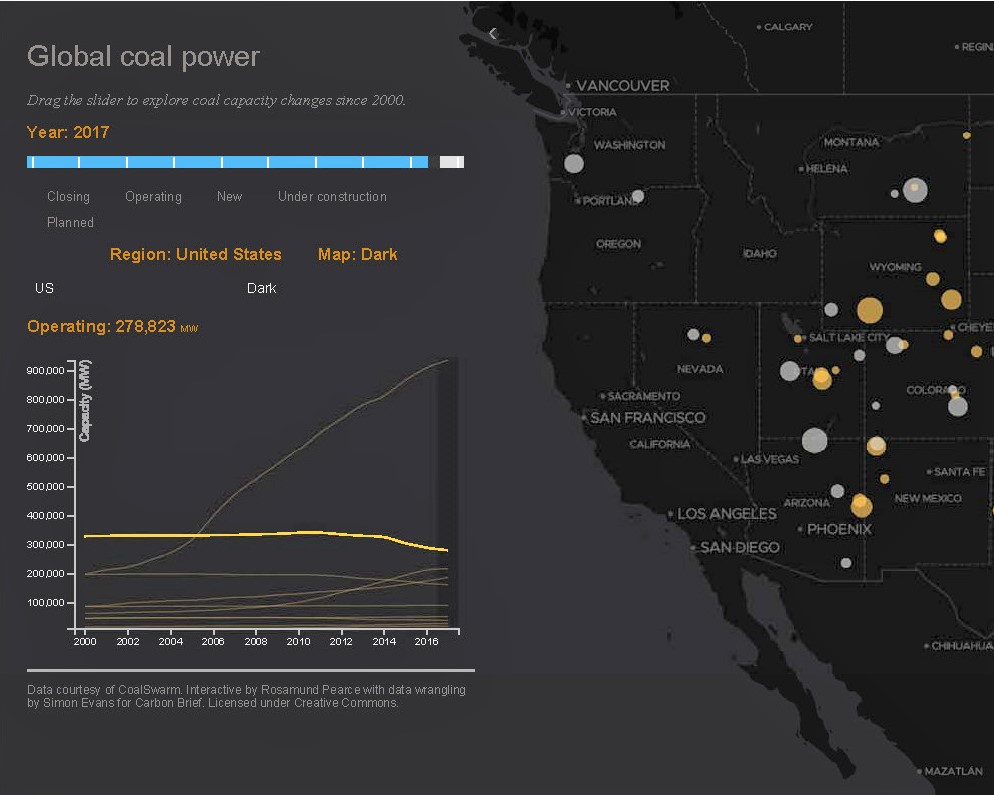Image resolution: width=994 pixels, height=795 pixels.
Task: Select the highlighted yellow line in the chart
Action: (266, 535)
